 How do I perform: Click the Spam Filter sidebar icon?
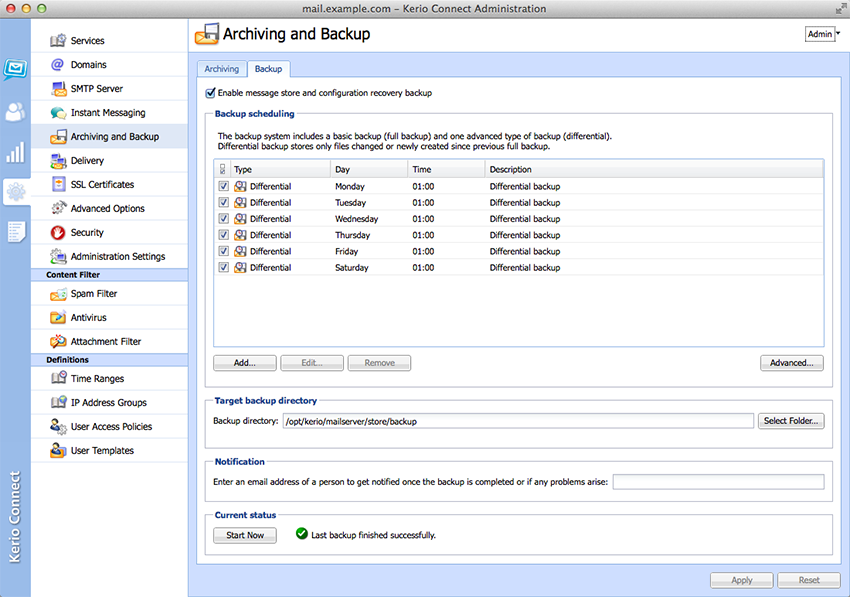(x=58, y=294)
